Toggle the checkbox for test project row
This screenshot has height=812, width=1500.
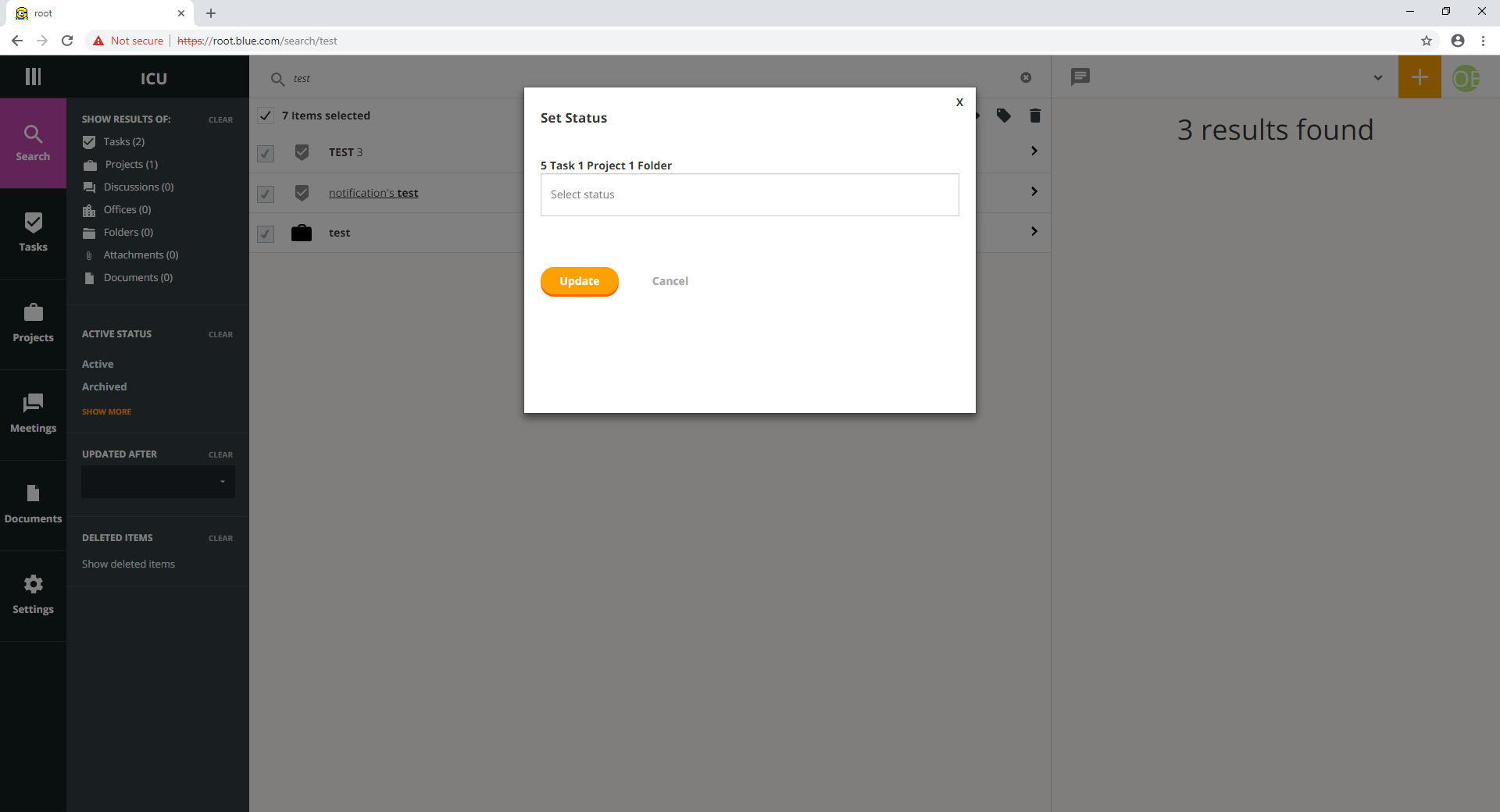pyautogui.click(x=266, y=233)
